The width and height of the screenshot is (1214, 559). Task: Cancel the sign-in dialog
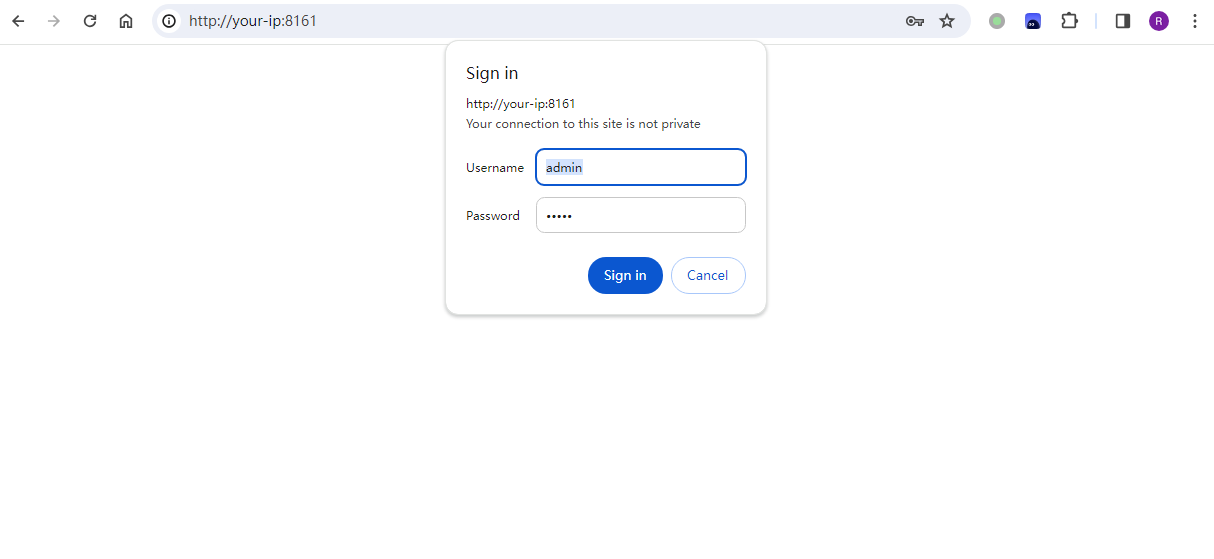[x=708, y=275]
